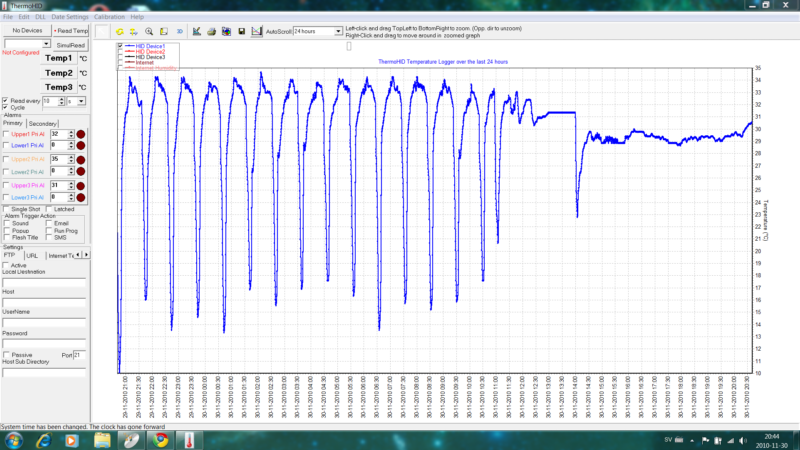
Task: Click the Host input field
Action: [x=44, y=301]
